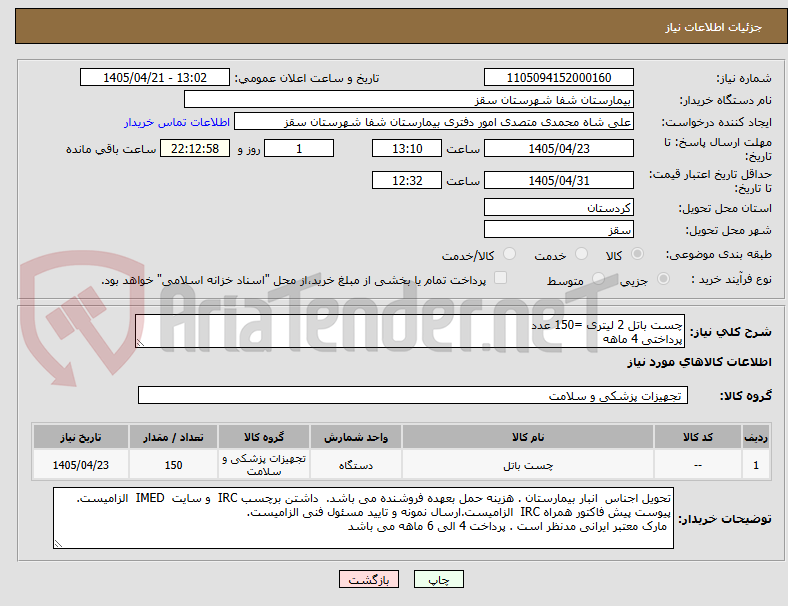Click the delivery city field سقز

coord(559,229)
